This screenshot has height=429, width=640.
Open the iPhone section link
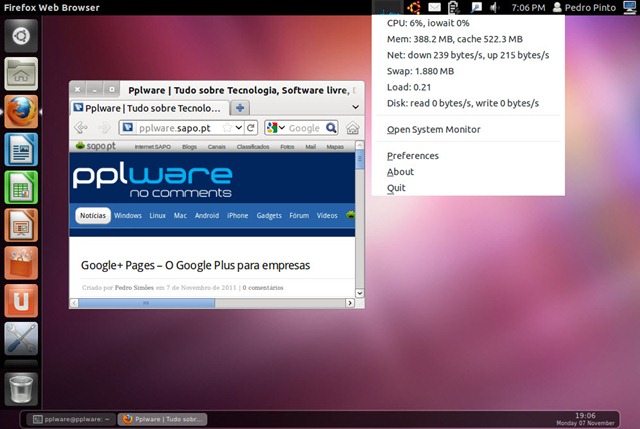point(238,216)
